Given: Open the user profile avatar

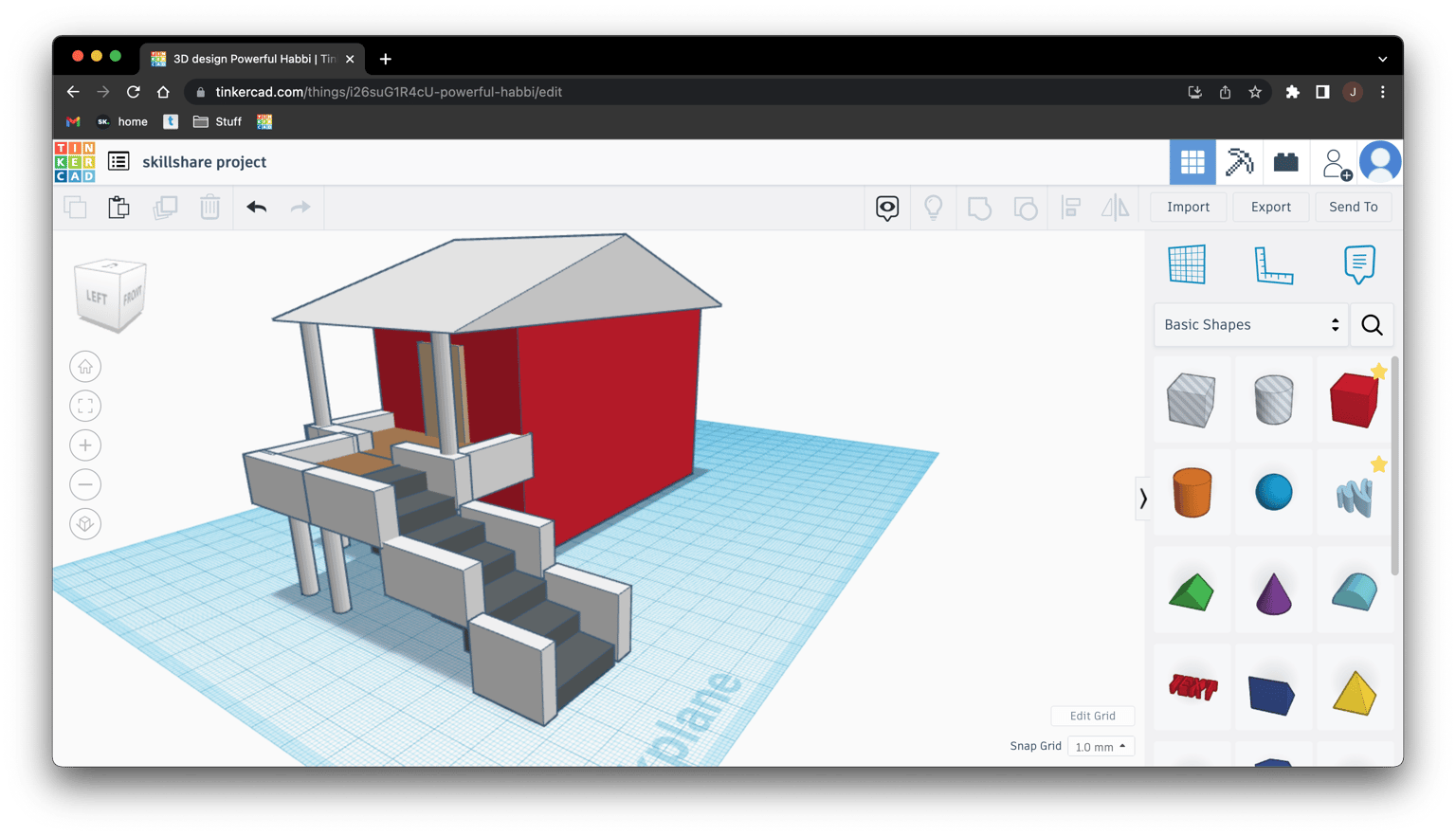Looking at the screenshot, I should tap(1380, 162).
